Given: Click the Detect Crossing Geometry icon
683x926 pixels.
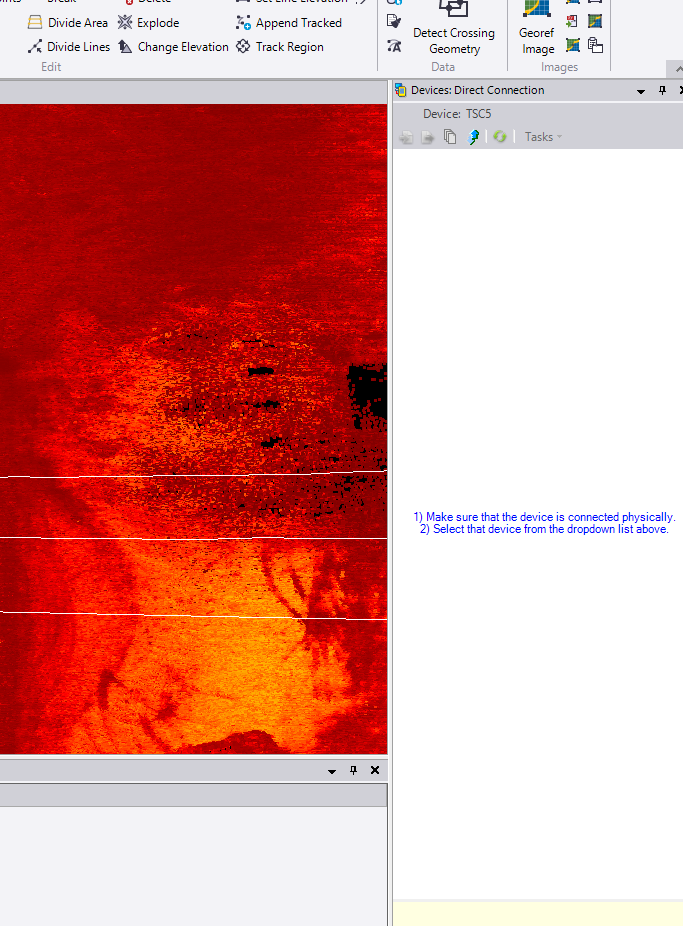Looking at the screenshot, I should [453, 8].
